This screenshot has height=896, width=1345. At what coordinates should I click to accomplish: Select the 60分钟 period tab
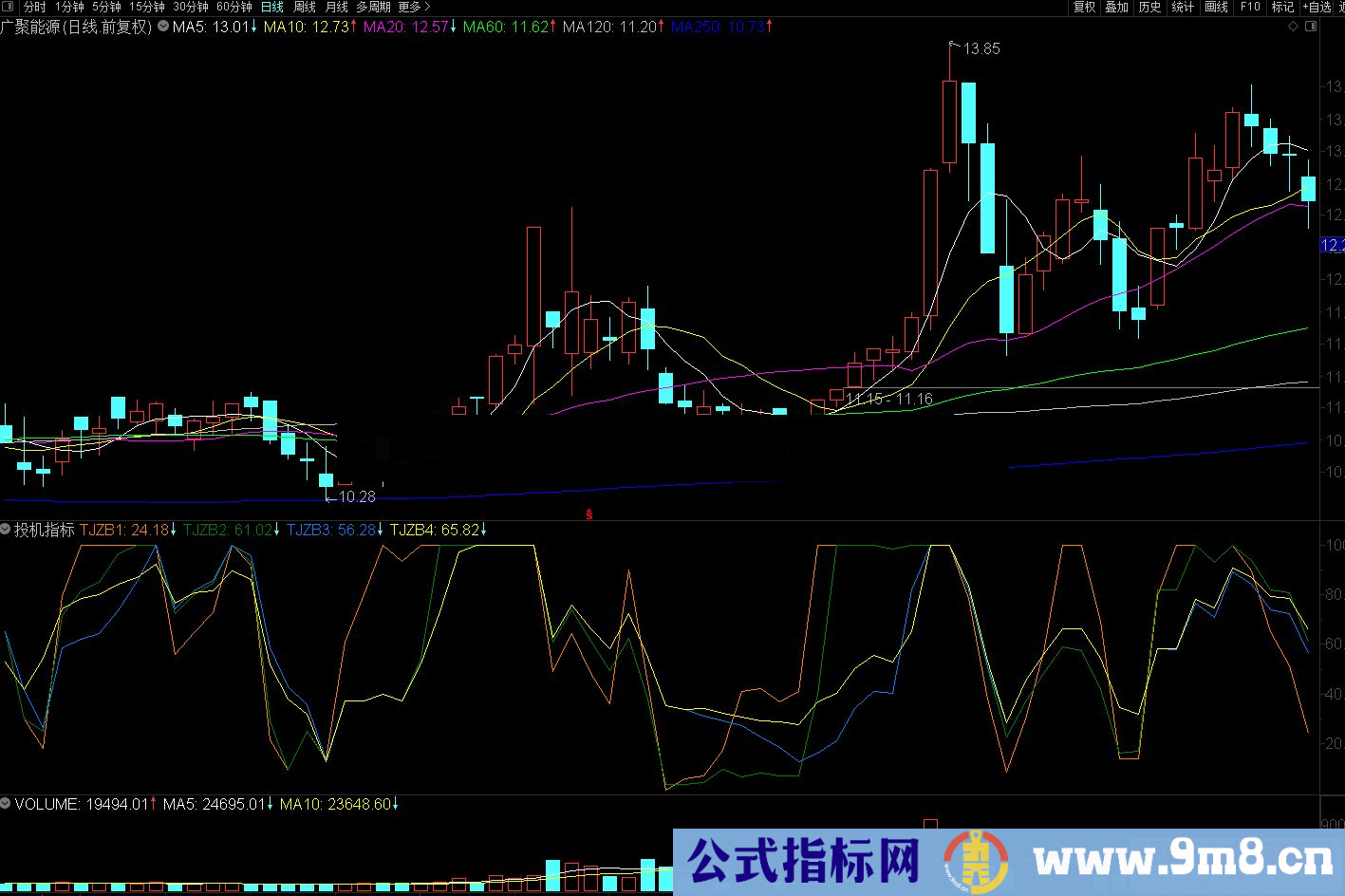pyautogui.click(x=234, y=7)
